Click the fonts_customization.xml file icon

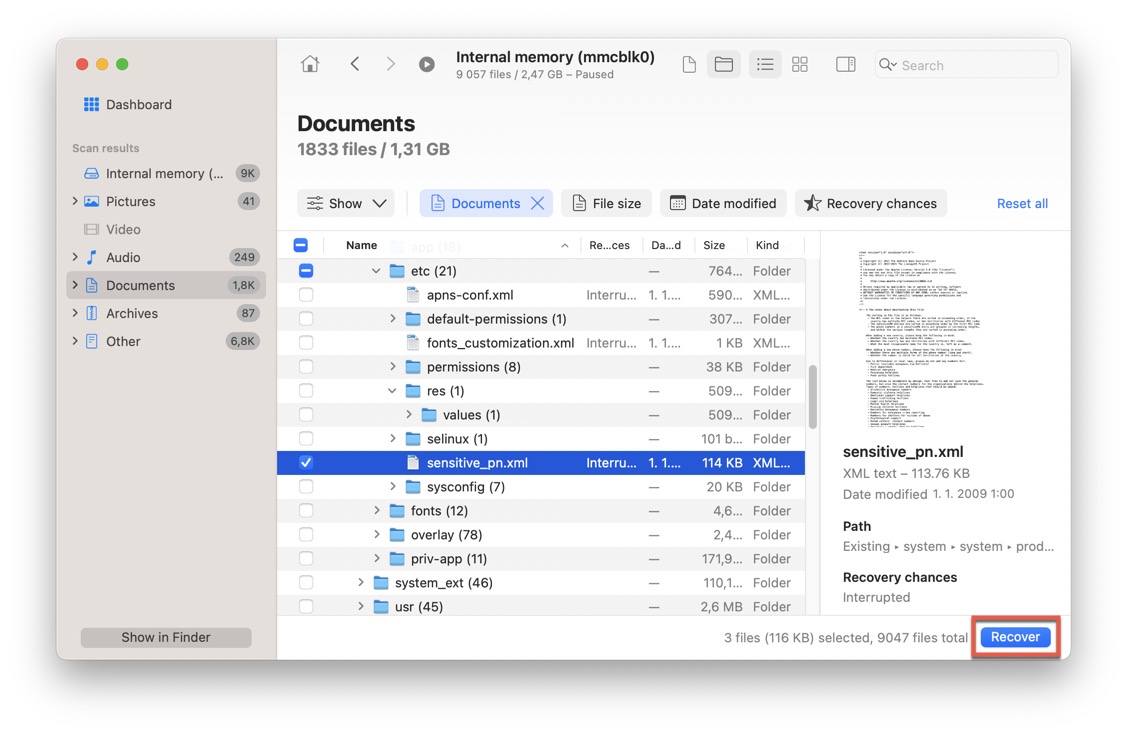point(413,343)
